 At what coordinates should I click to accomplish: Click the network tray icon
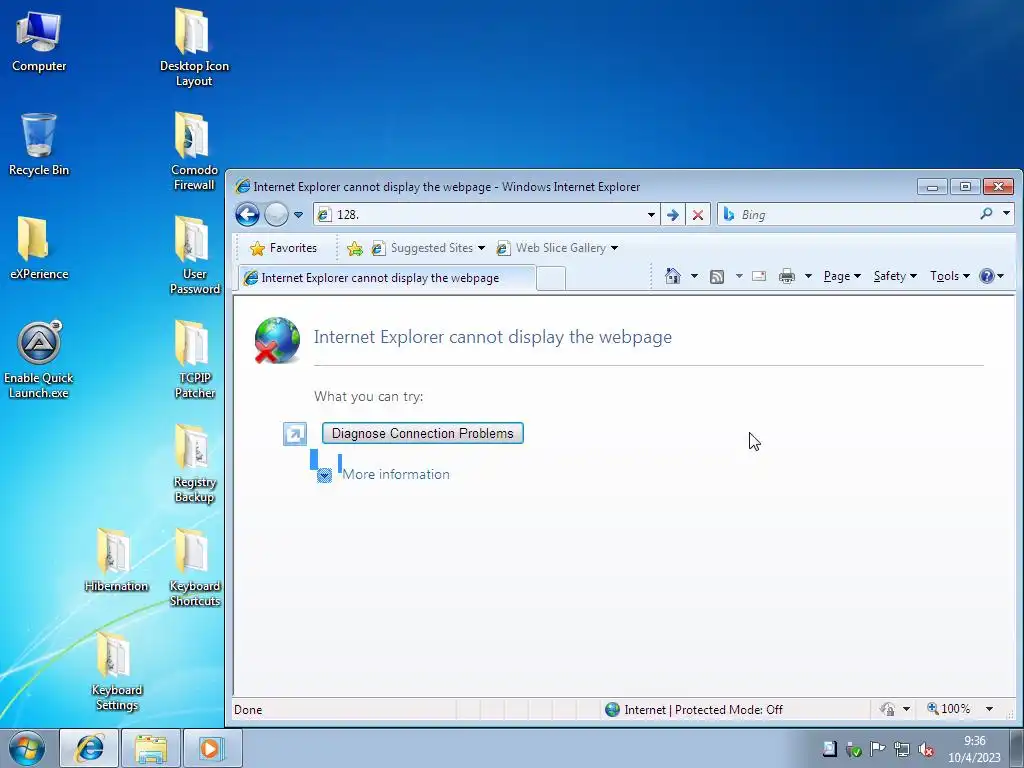(902, 749)
